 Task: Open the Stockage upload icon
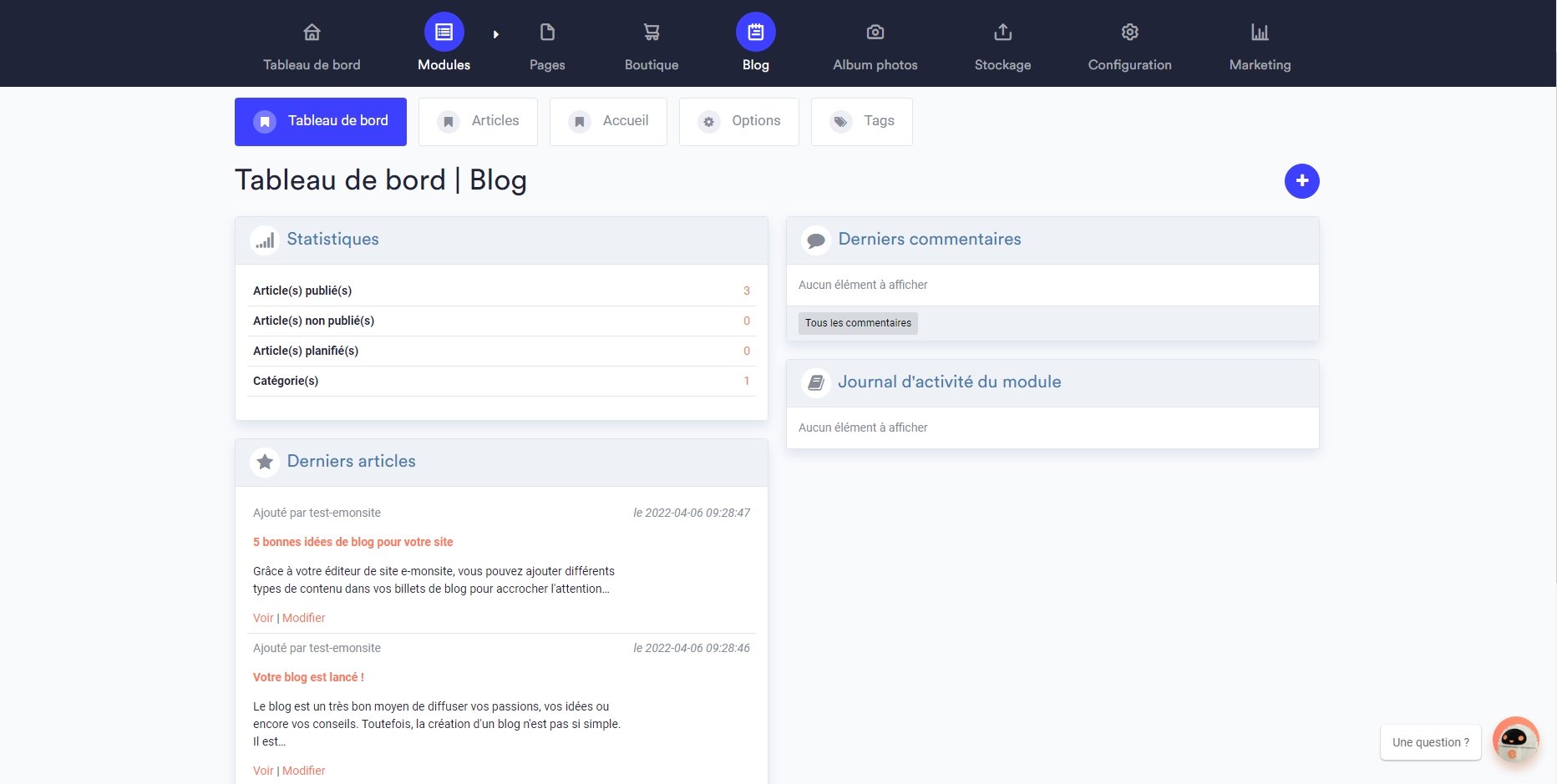pyautogui.click(x=1002, y=31)
